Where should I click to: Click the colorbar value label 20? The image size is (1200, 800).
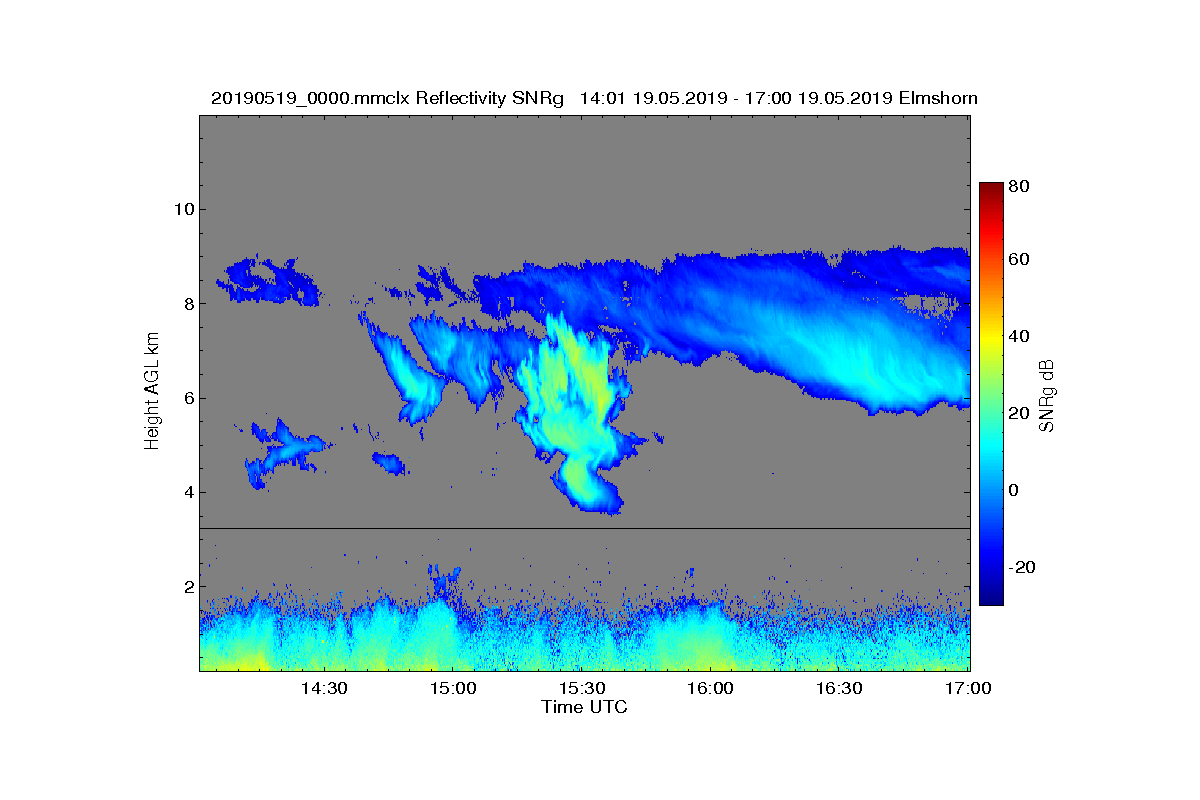[1019, 413]
